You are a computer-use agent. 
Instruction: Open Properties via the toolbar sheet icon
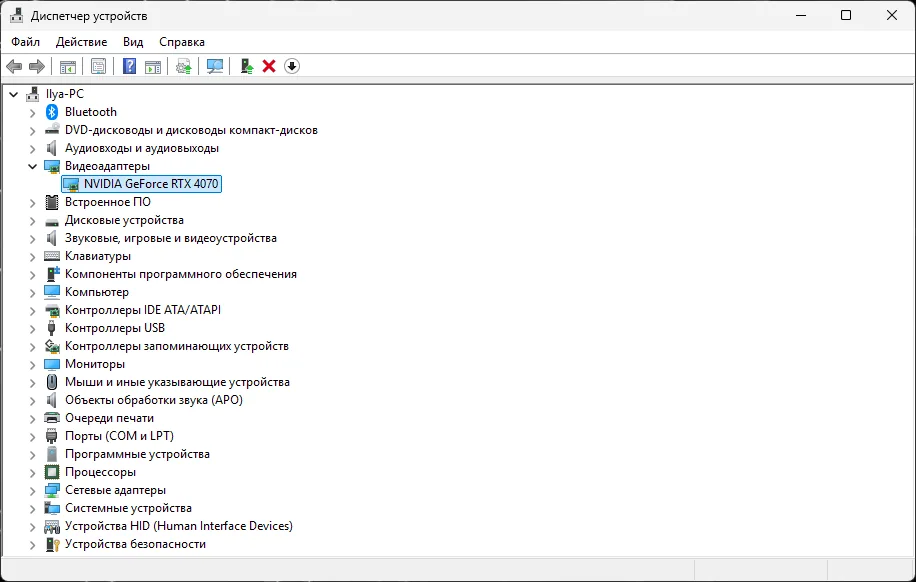[99, 66]
